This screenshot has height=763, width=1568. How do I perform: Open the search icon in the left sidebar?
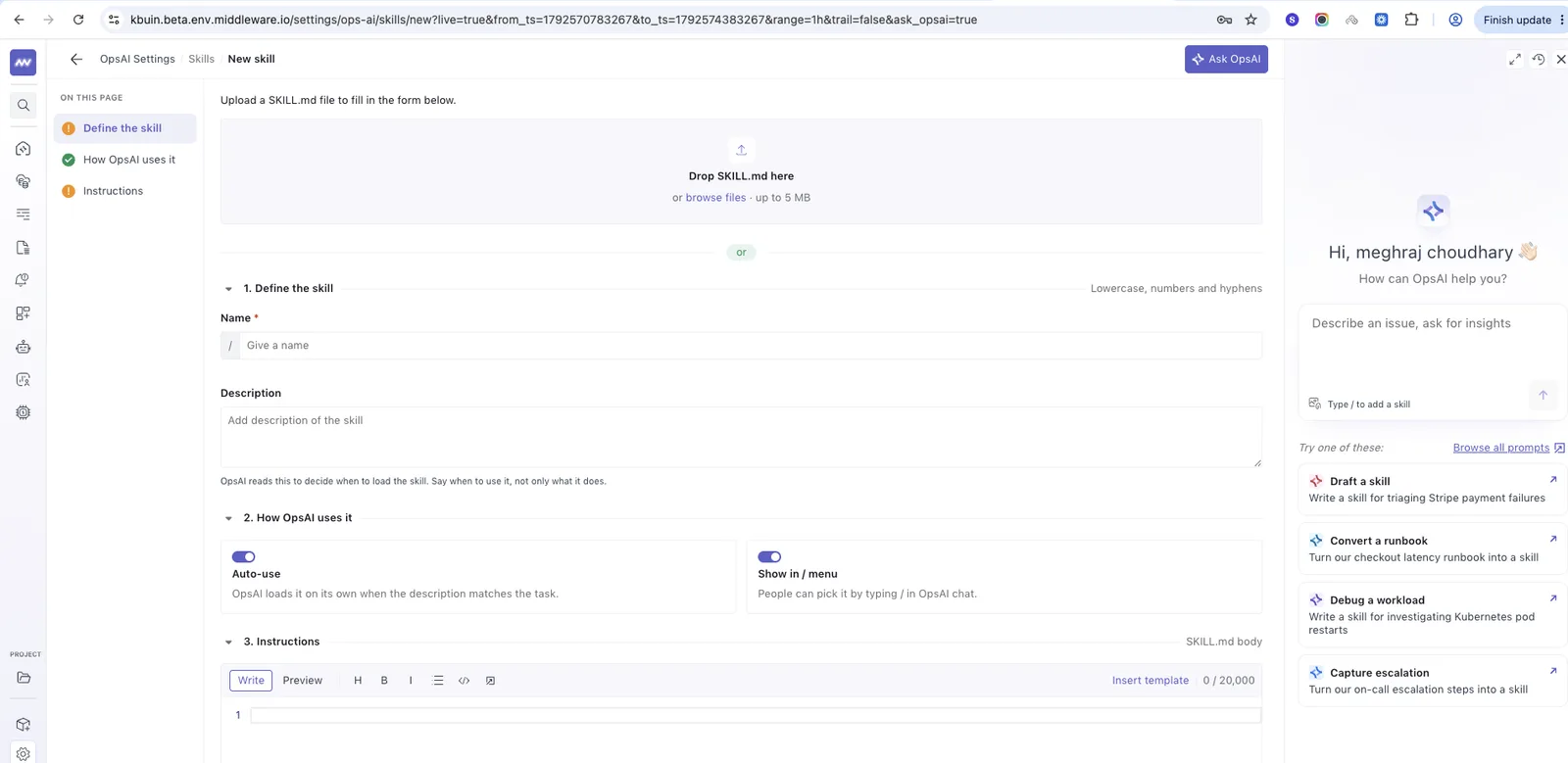pos(24,105)
